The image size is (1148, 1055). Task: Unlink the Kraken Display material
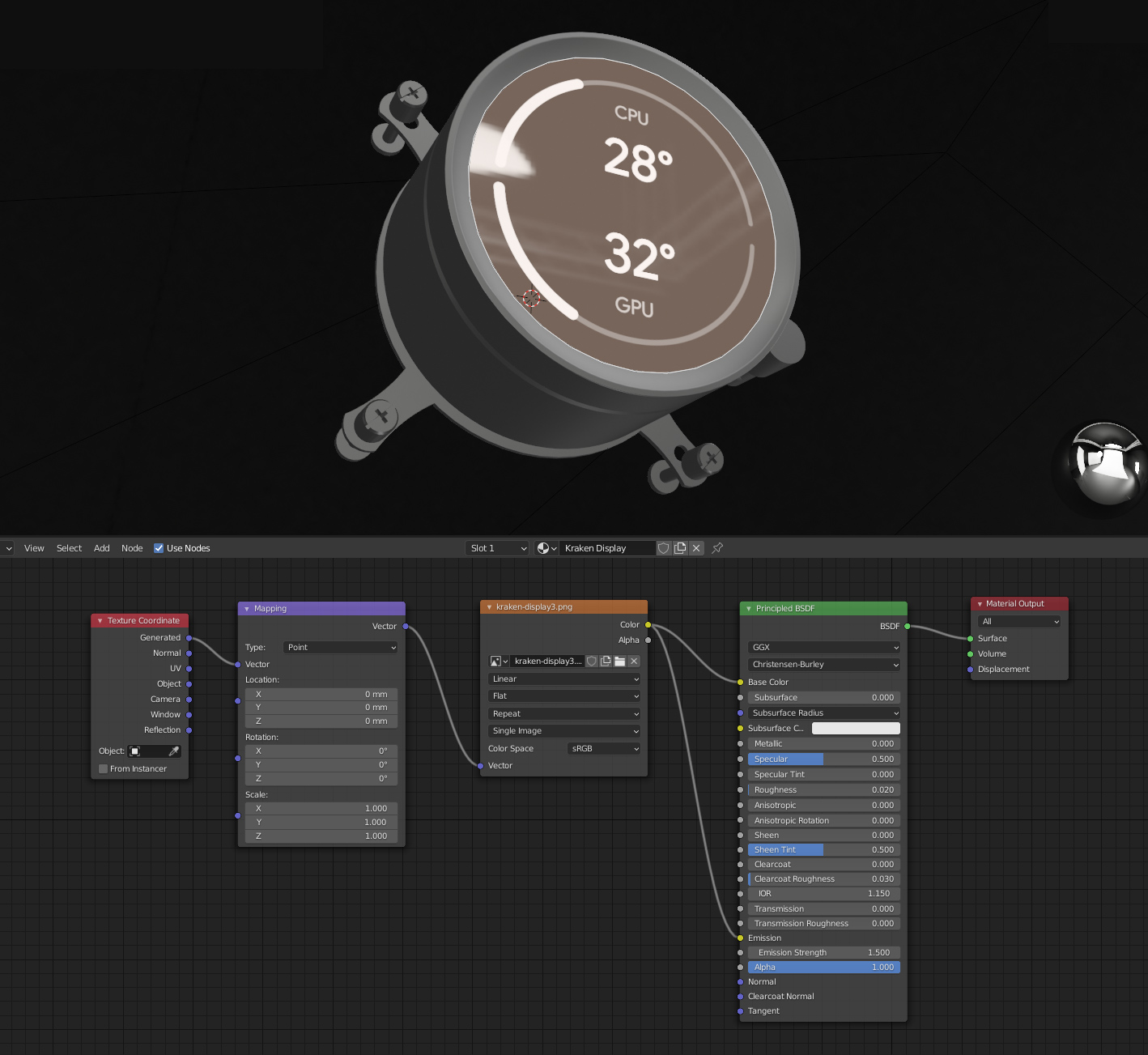pos(696,548)
